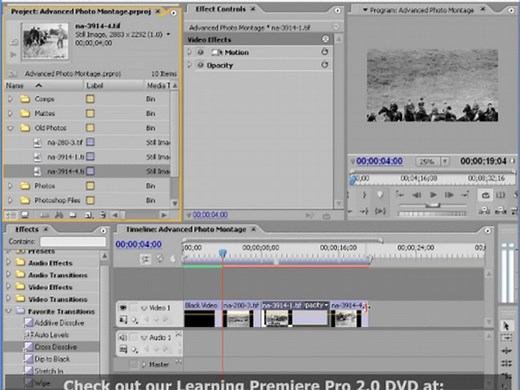Select the Track Select tool
Image resolution: width=520 pixels, height=390 pixels.
(506, 338)
